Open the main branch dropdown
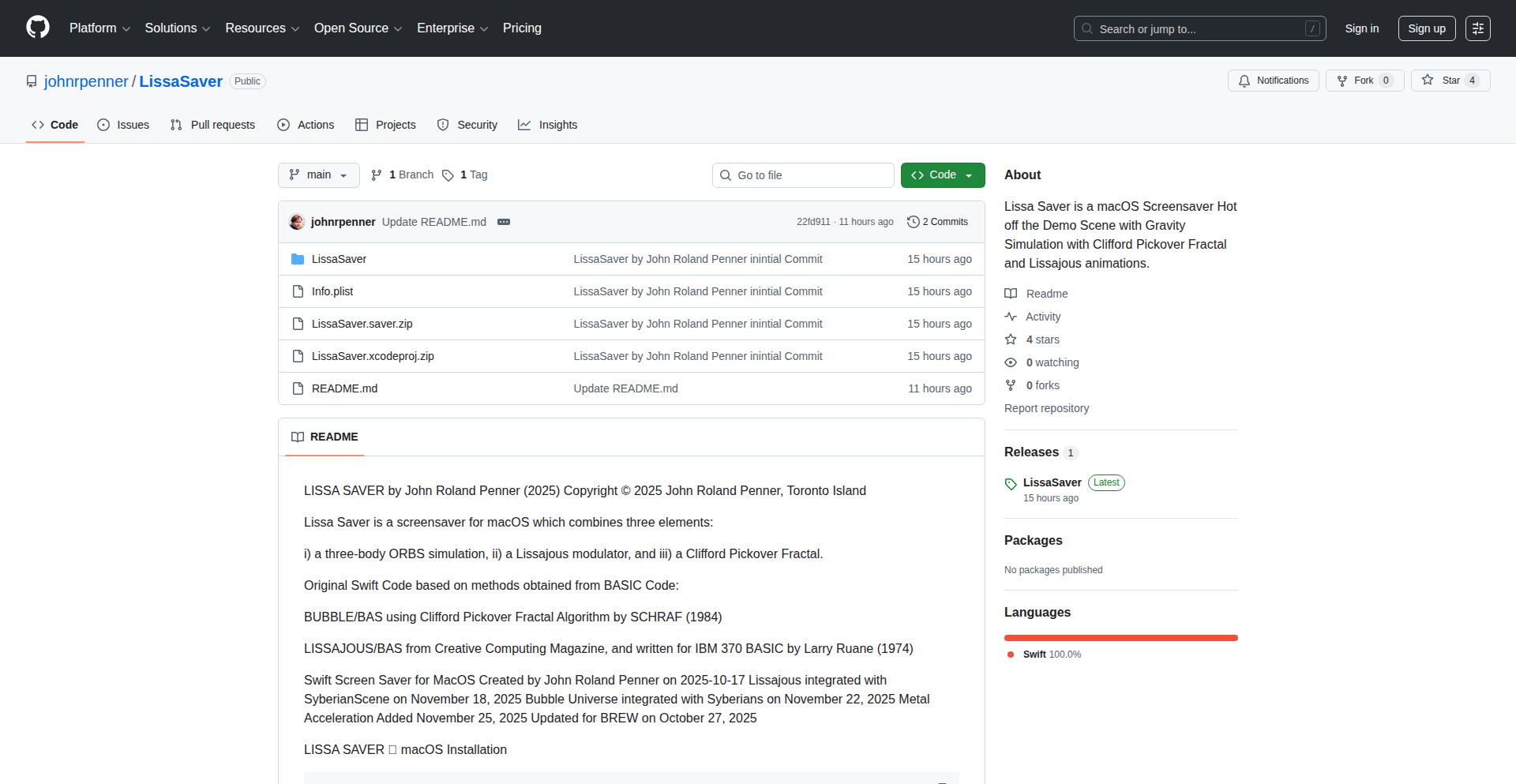 click(318, 175)
